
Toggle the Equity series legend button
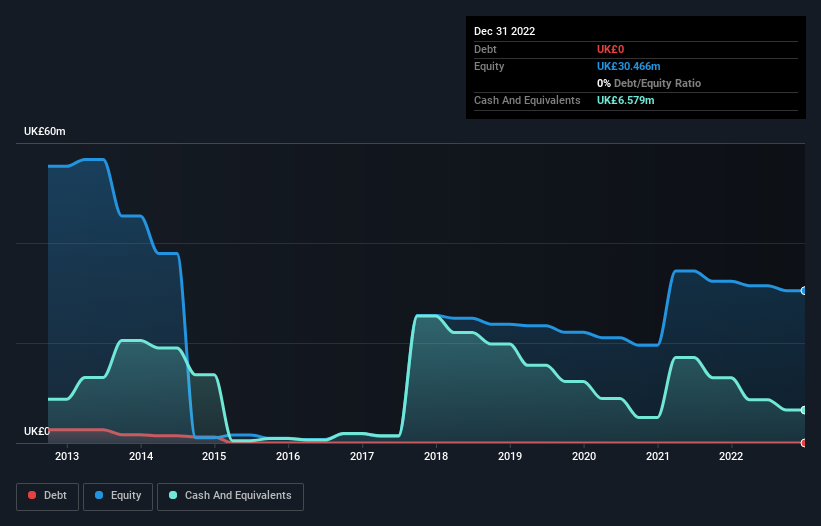click(118, 496)
